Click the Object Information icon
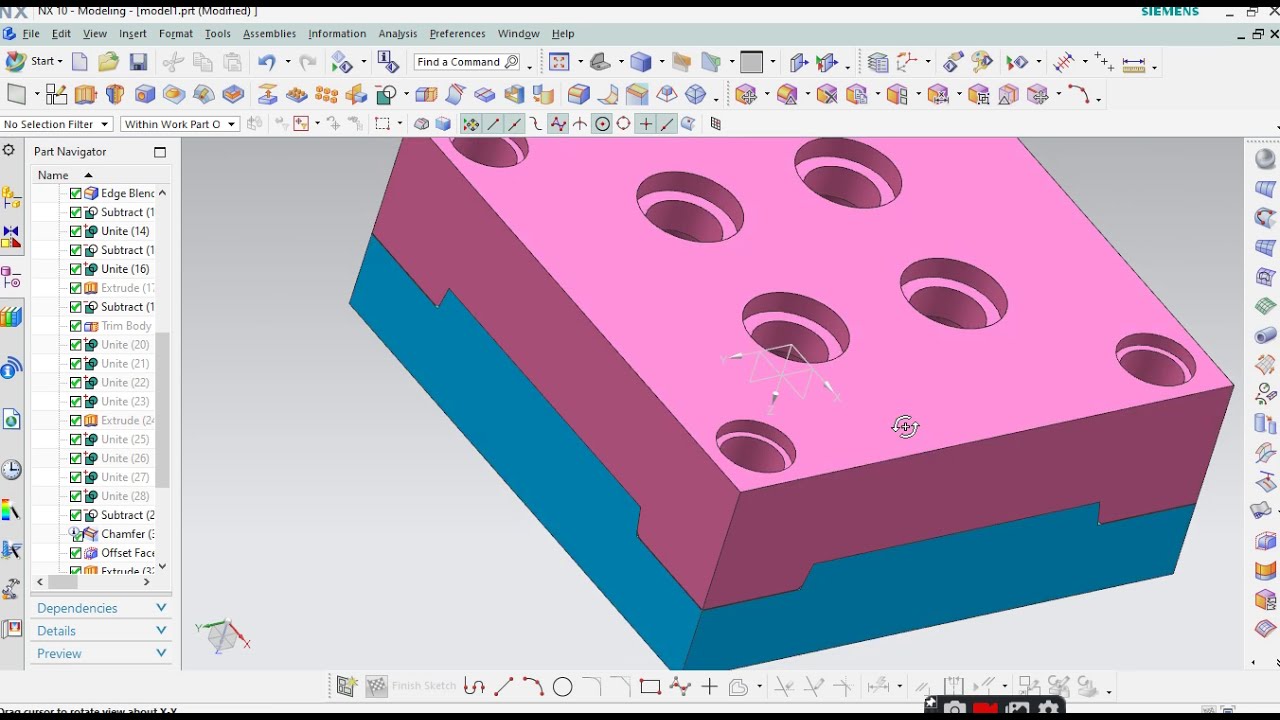Screen dimensions: 1280x720 click(x=388, y=62)
